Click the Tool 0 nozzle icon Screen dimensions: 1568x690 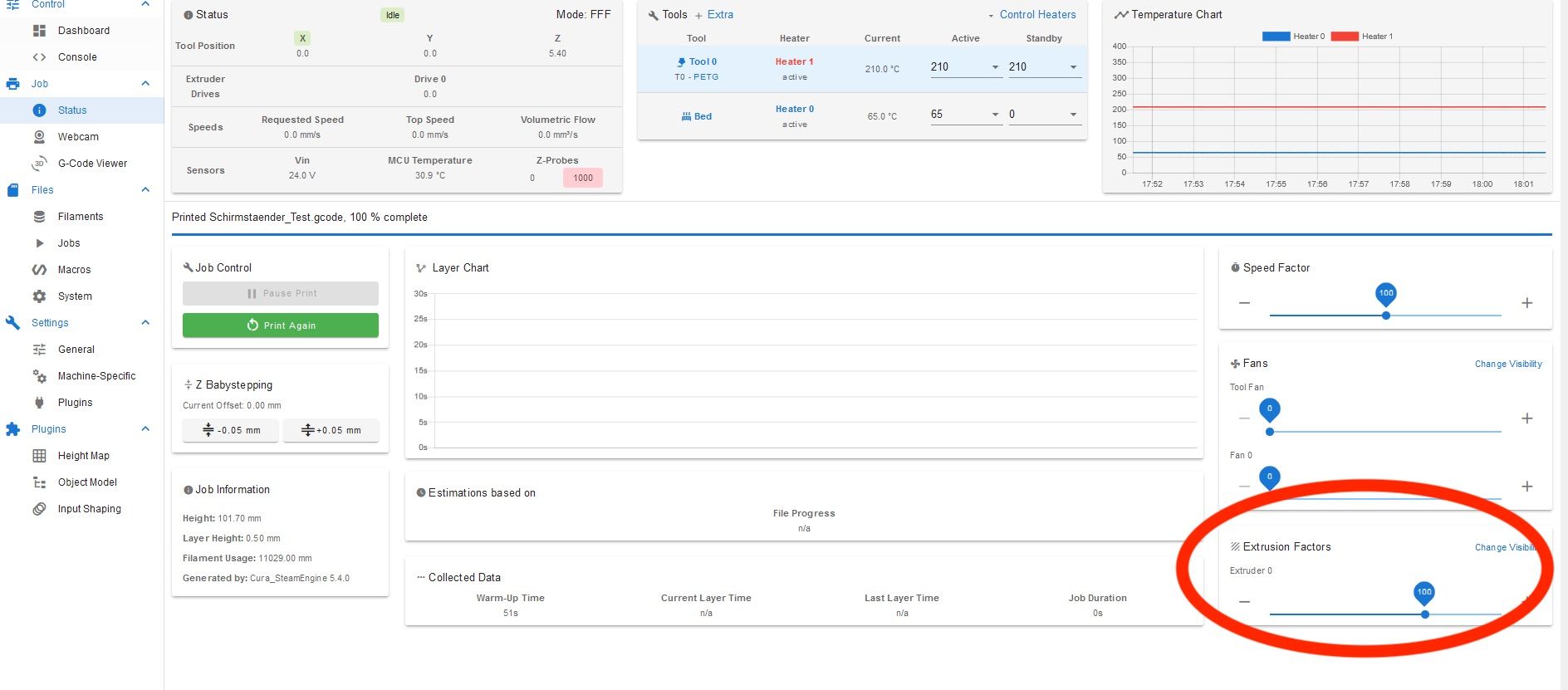point(682,62)
